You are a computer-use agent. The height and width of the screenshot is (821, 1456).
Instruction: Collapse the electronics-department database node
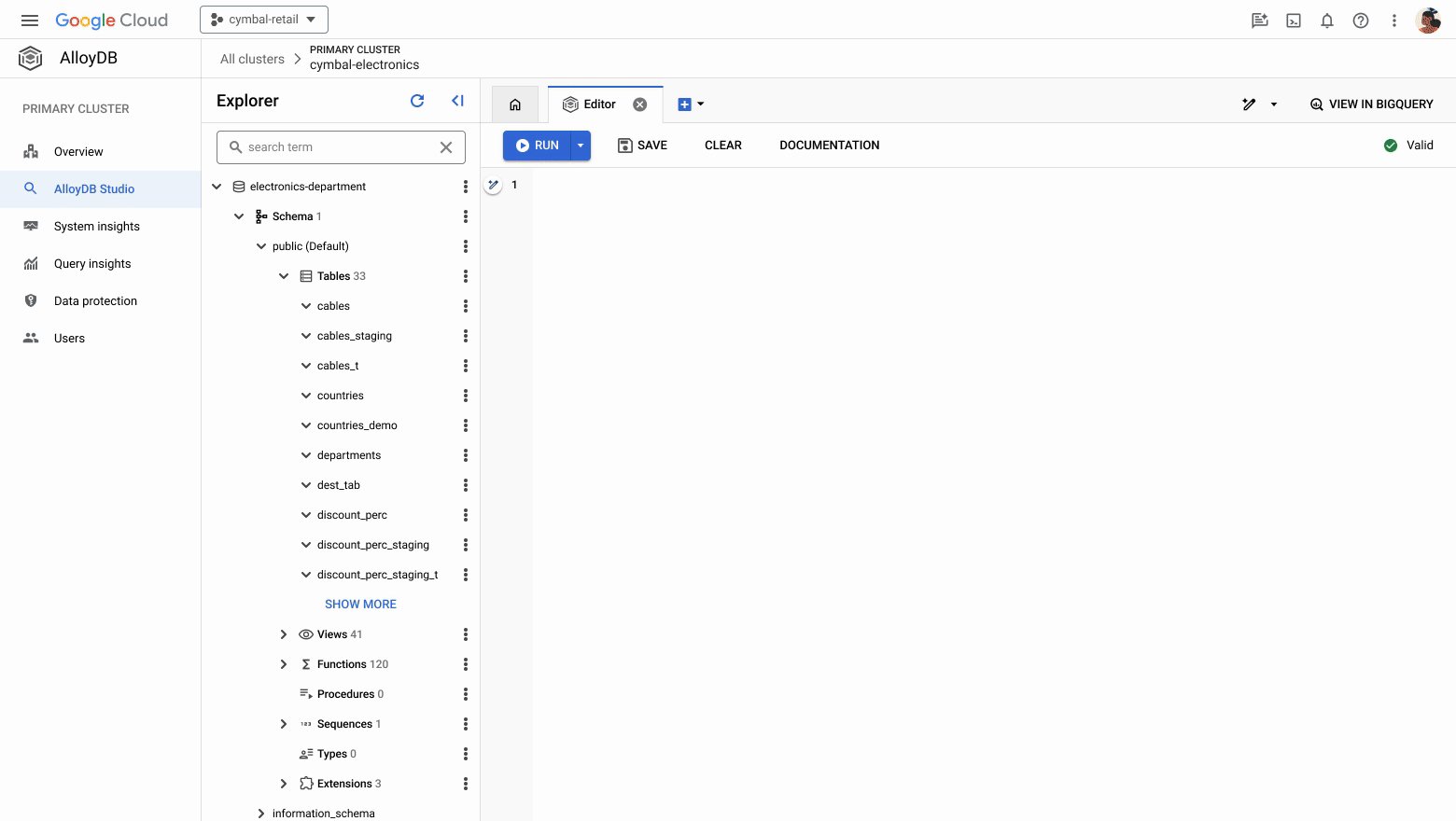pyautogui.click(x=217, y=187)
